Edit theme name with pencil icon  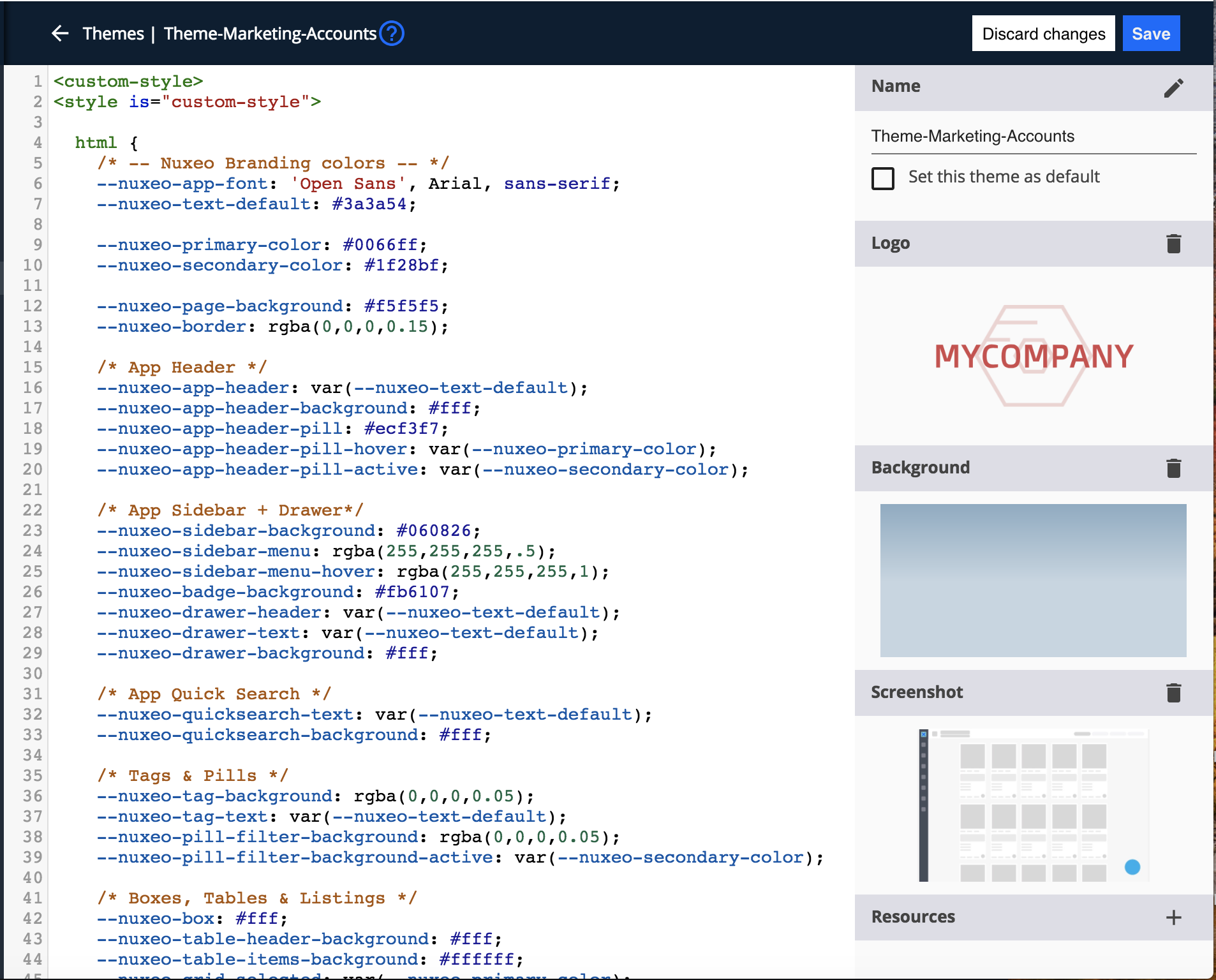[x=1173, y=88]
